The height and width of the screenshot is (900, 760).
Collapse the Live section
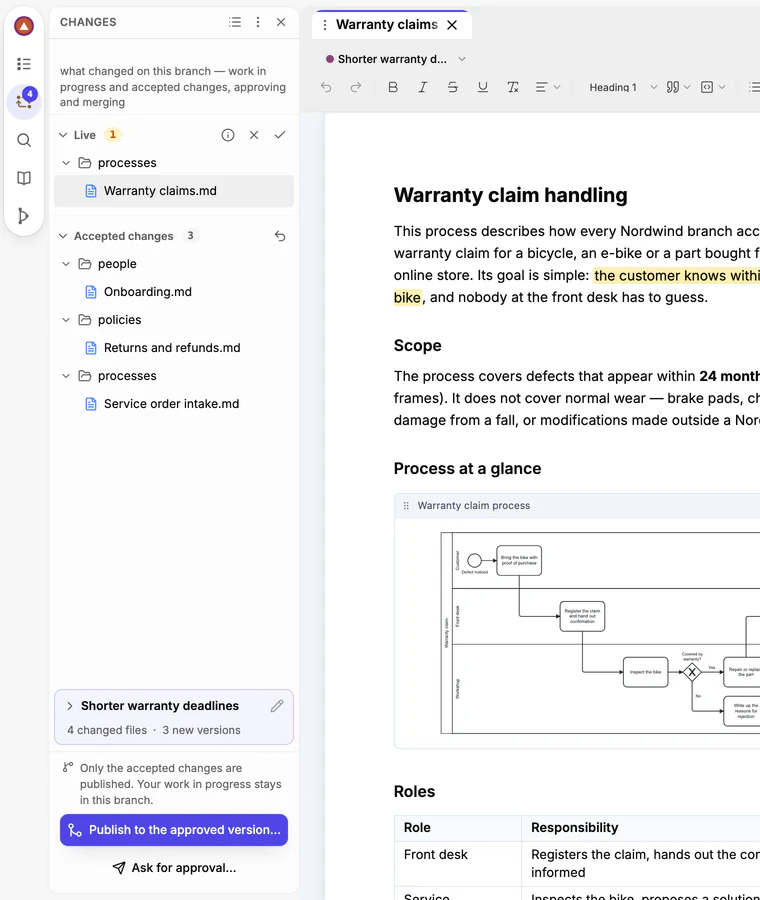[63, 135]
